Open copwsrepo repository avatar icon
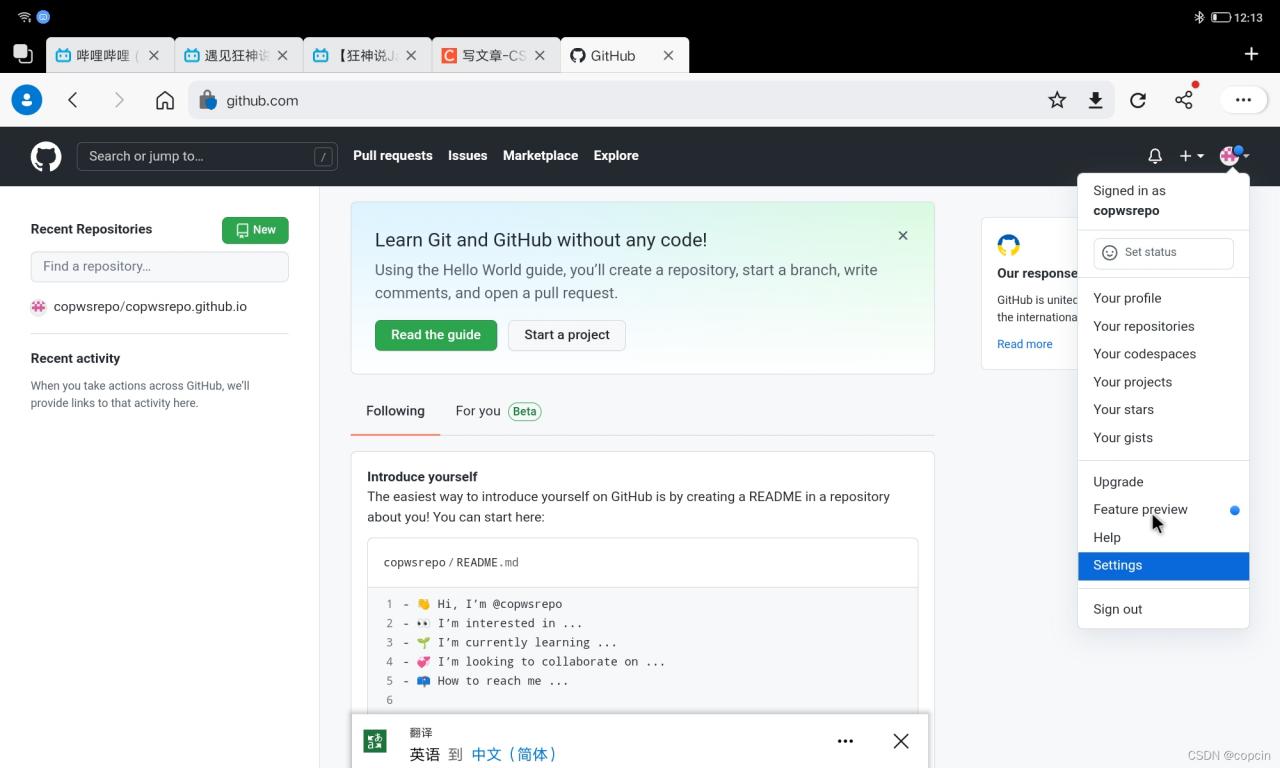Viewport: 1280px width, 768px height. coord(39,307)
